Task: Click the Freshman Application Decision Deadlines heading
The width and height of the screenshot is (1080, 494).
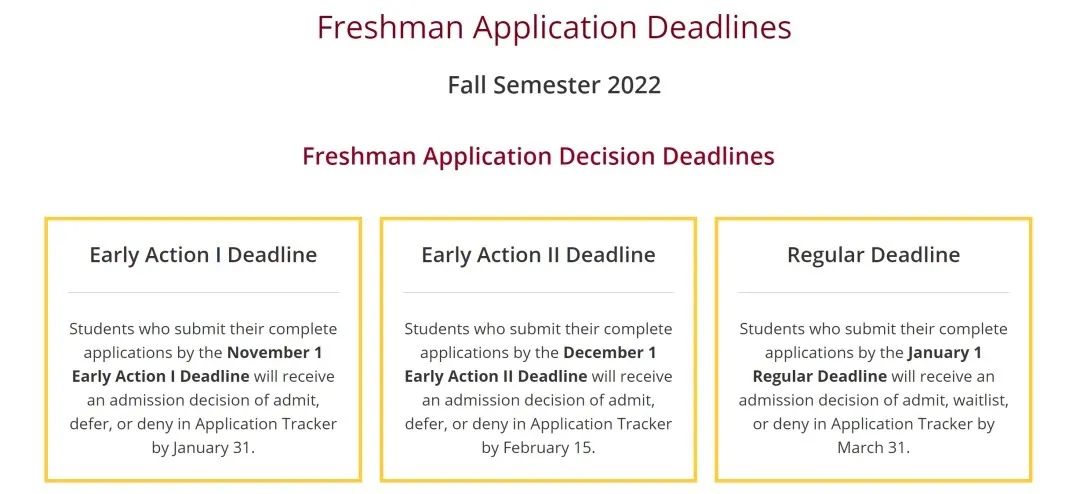Action: (538, 156)
